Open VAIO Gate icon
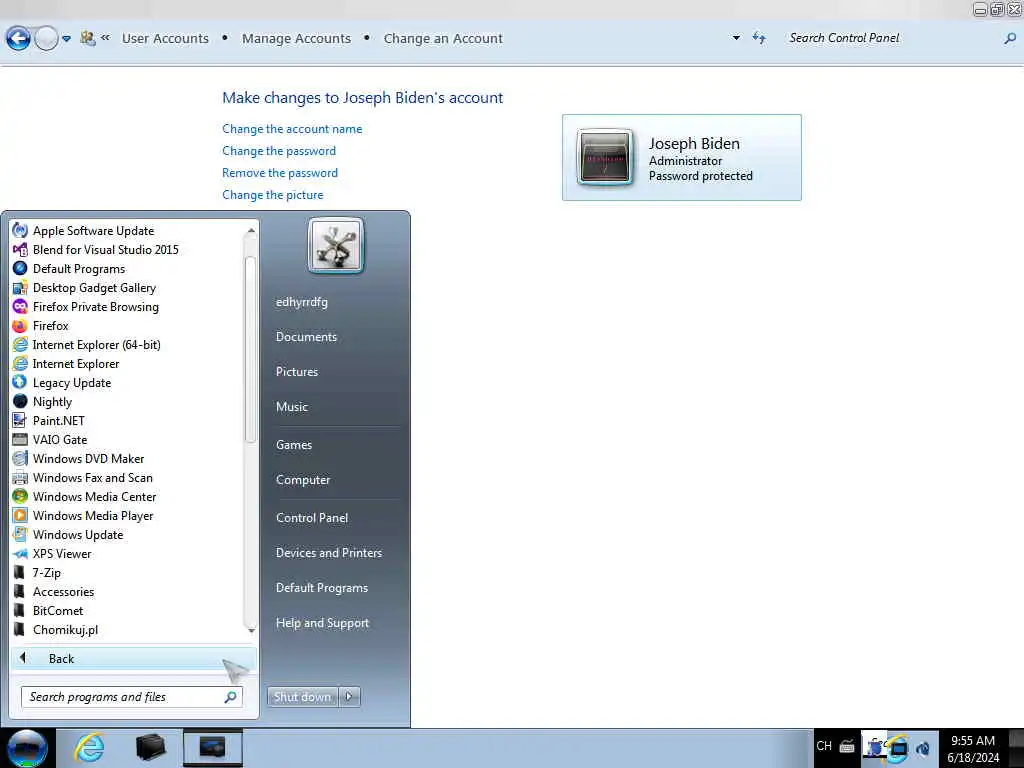The height and width of the screenshot is (768, 1024). coord(20,439)
